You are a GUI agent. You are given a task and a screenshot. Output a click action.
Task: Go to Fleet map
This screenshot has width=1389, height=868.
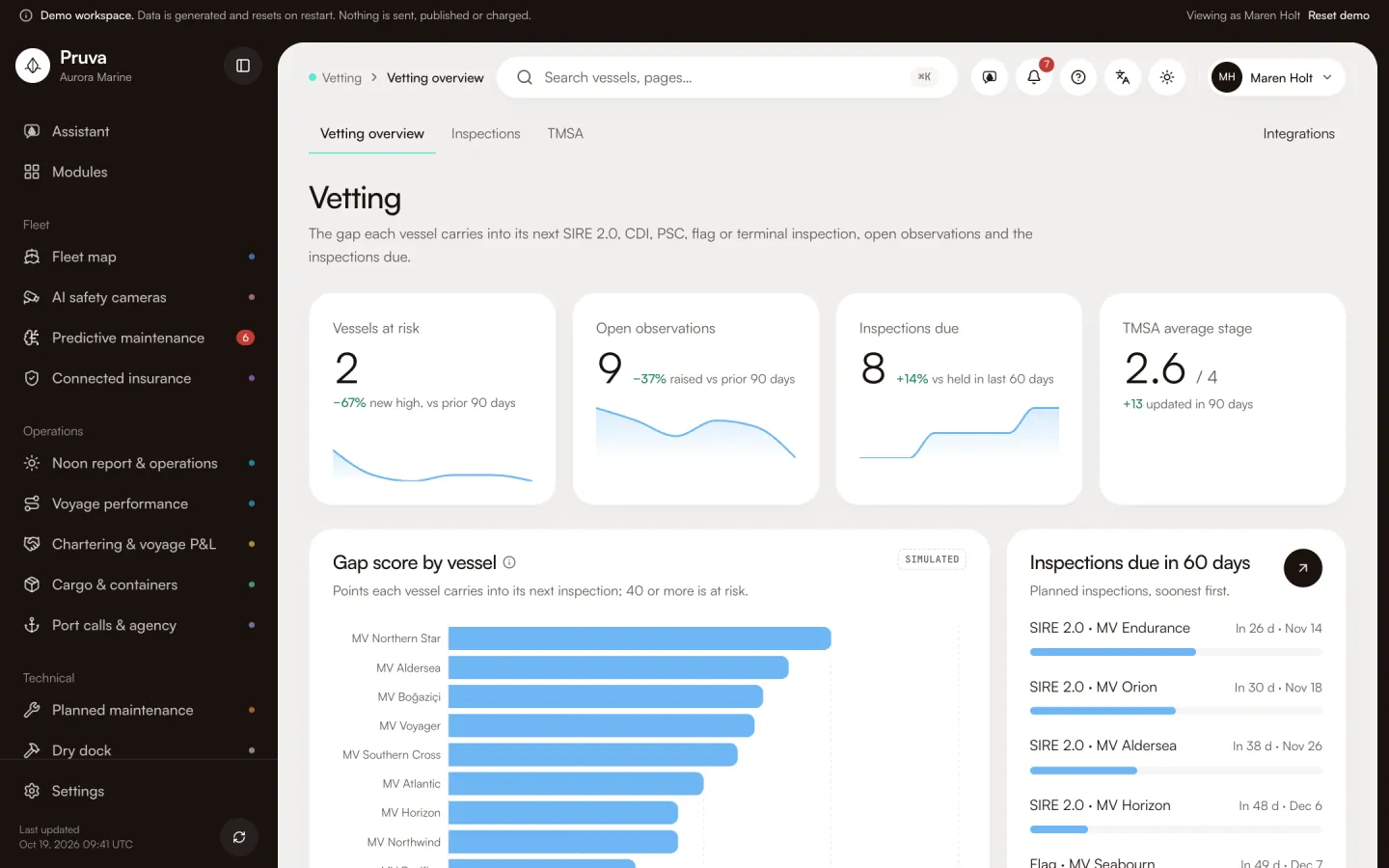click(x=139, y=257)
